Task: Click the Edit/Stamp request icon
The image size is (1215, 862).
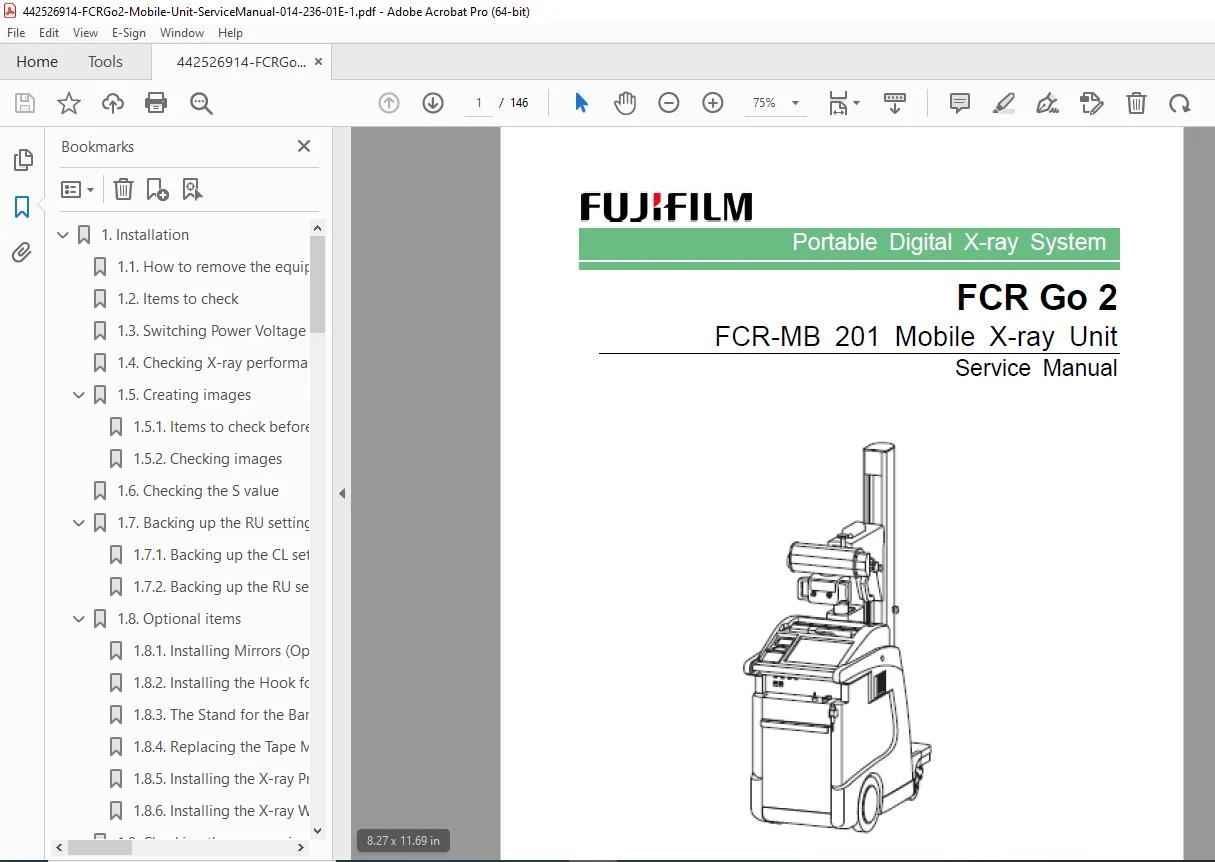Action: (x=1092, y=103)
